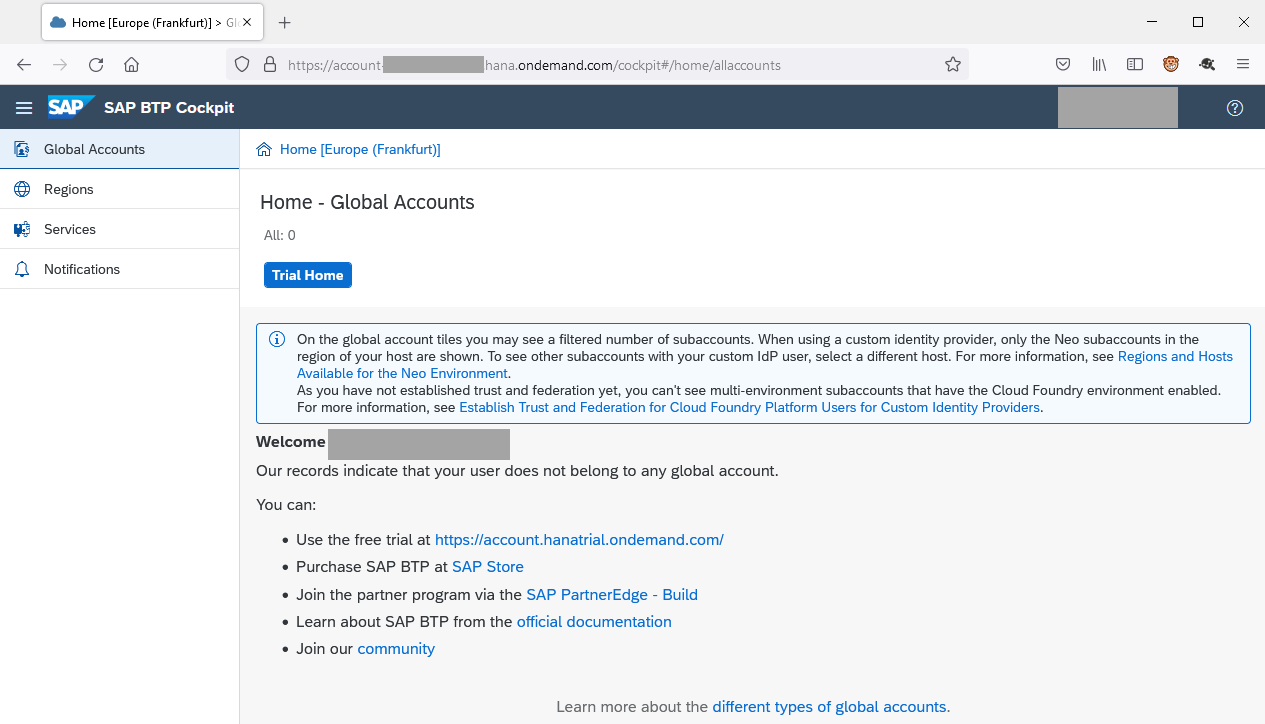Click the dark extension icon beside the monkey

[1207, 64]
